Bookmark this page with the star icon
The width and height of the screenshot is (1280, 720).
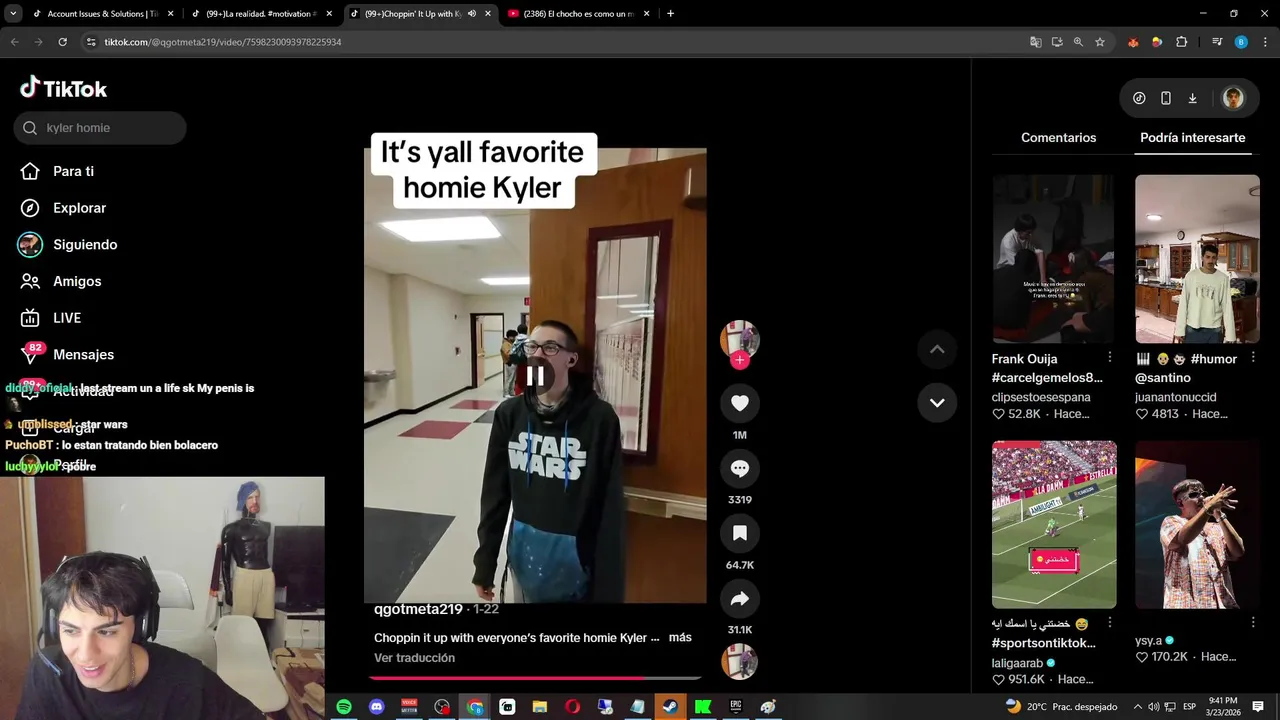[x=1100, y=42]
